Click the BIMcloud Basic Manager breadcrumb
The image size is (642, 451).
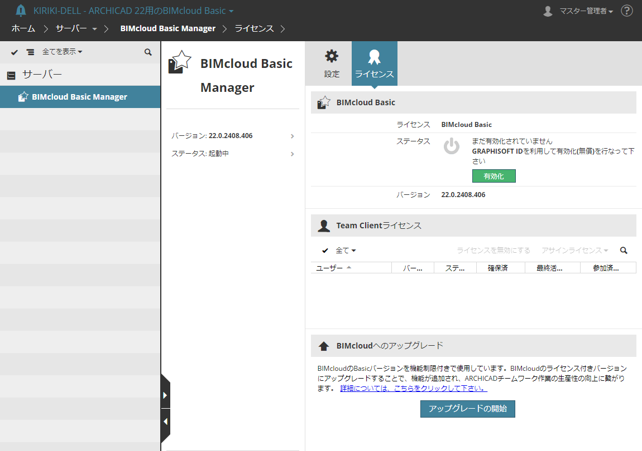point(168,29)
